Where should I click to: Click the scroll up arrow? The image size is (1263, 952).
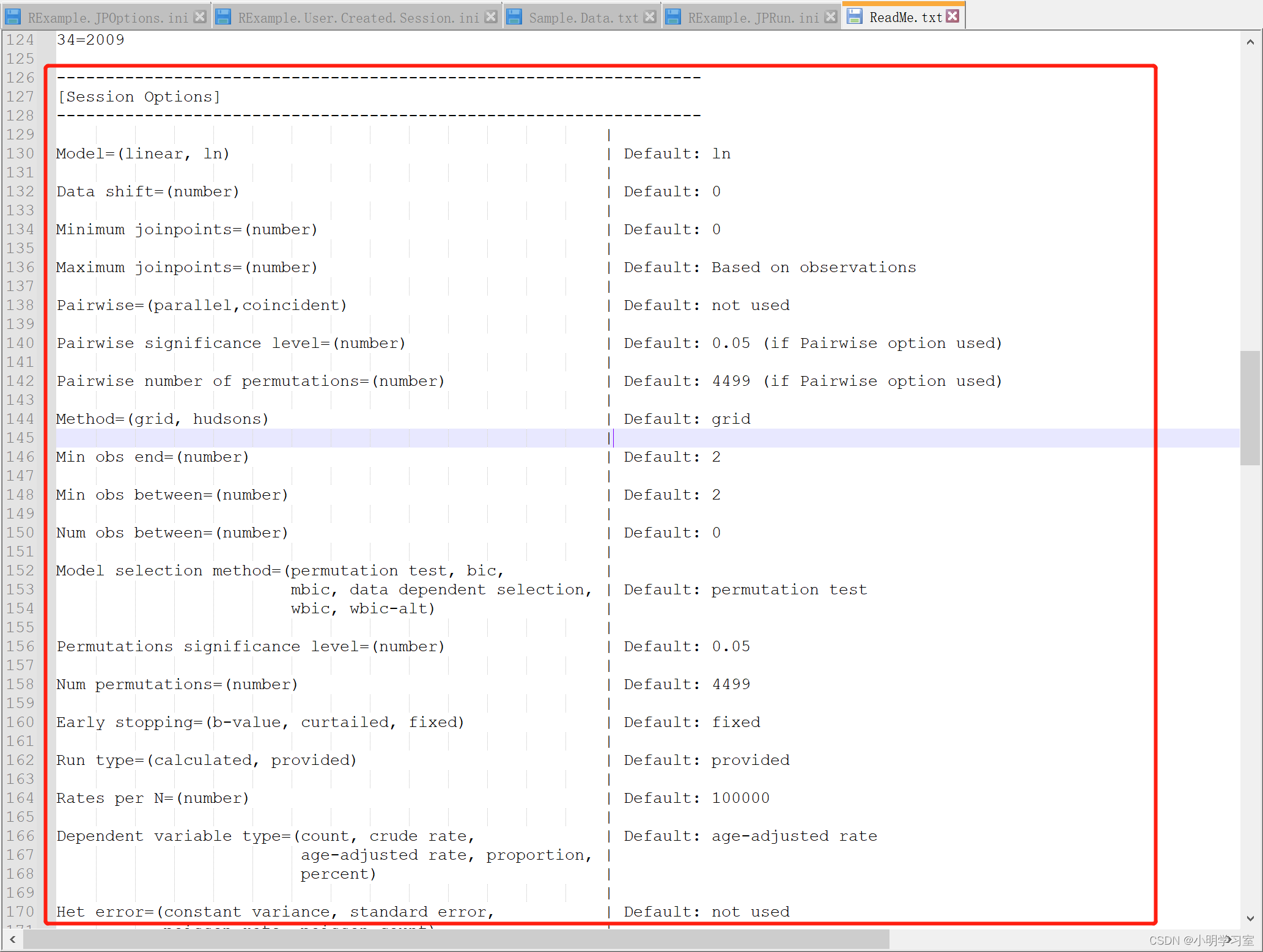click(x=1250, y=42)
